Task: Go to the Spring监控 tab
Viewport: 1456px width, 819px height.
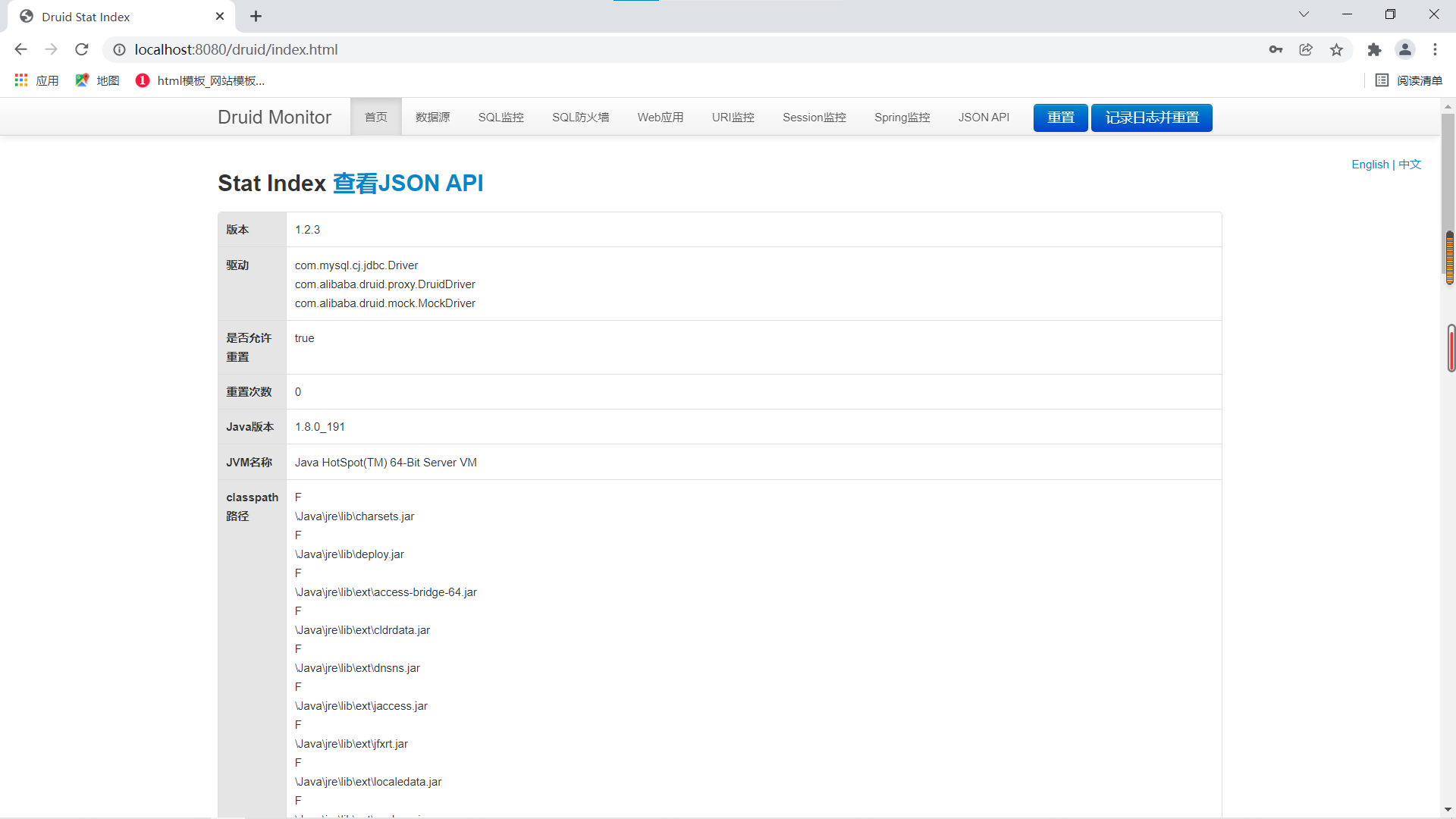Action: click(902, 118)
